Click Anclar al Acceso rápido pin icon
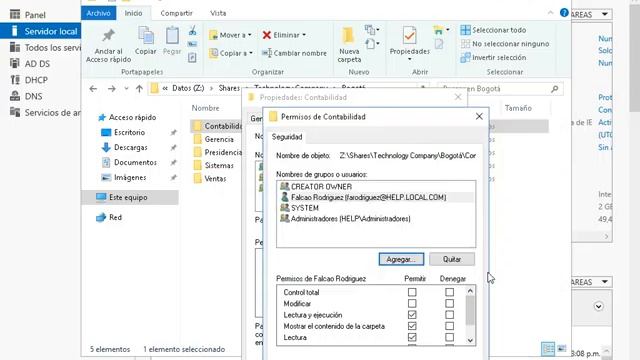This screenshot has width=640, height=360. (108, 36)
